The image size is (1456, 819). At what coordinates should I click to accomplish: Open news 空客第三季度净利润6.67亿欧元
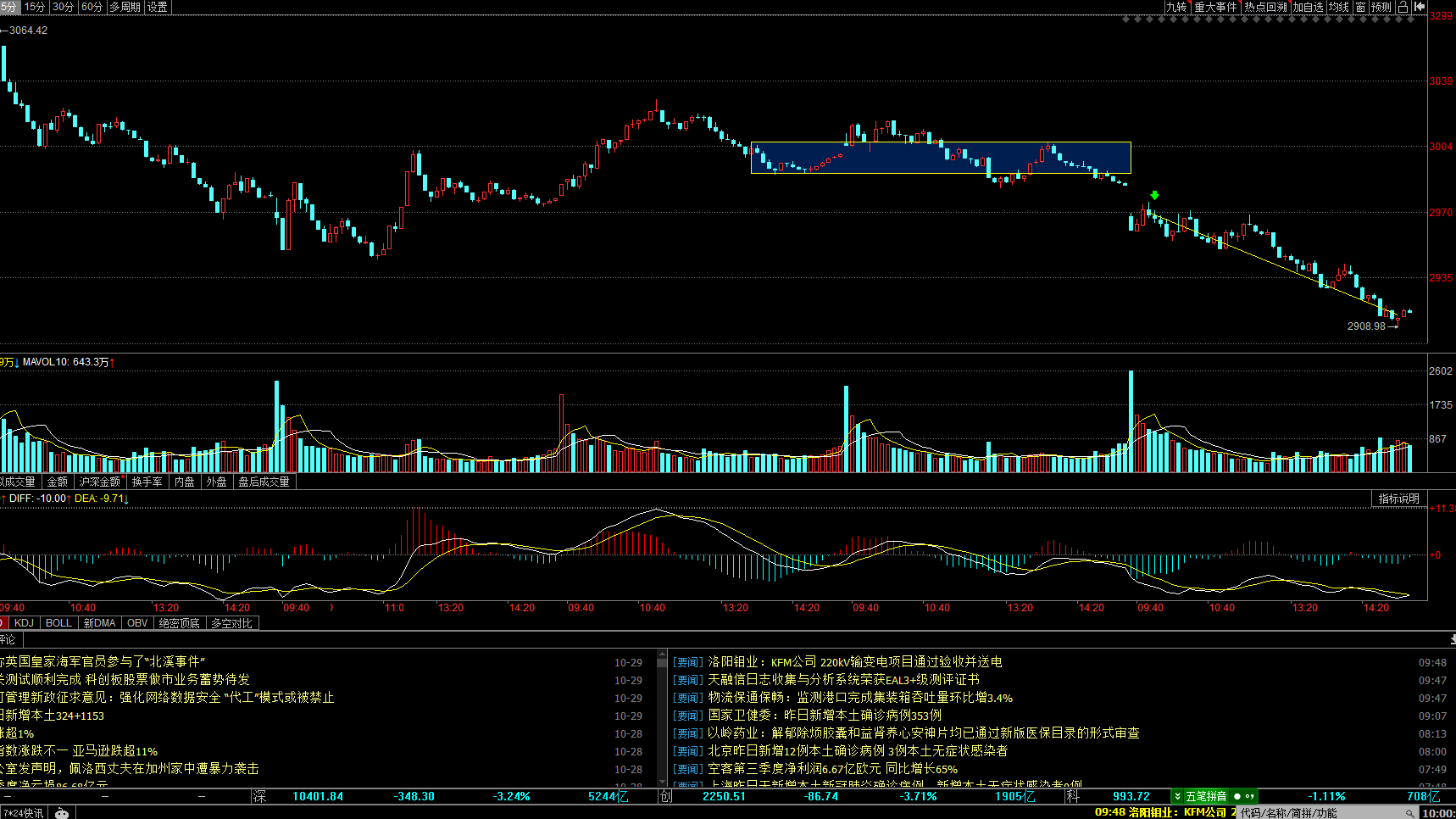(x=832, y=768)
